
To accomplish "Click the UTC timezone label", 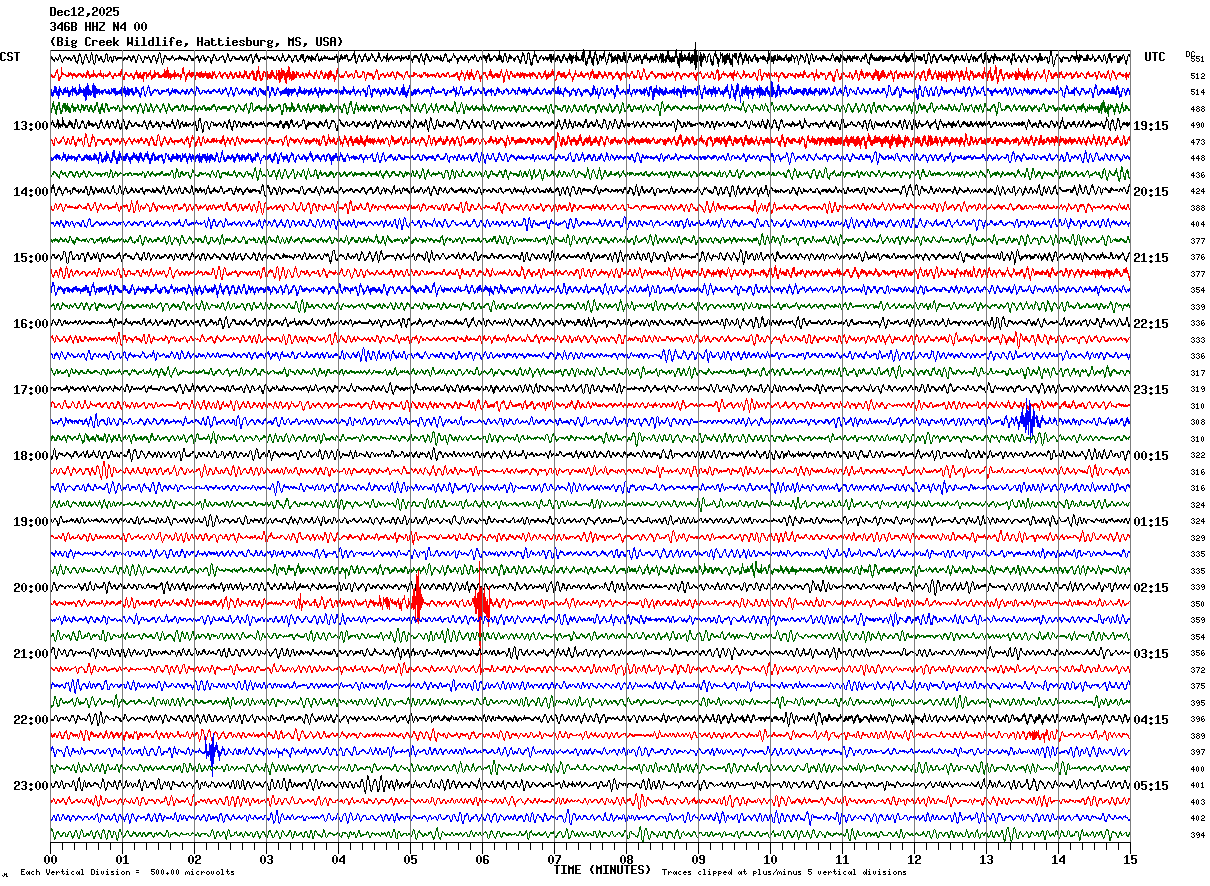I will click(1155, 57).
